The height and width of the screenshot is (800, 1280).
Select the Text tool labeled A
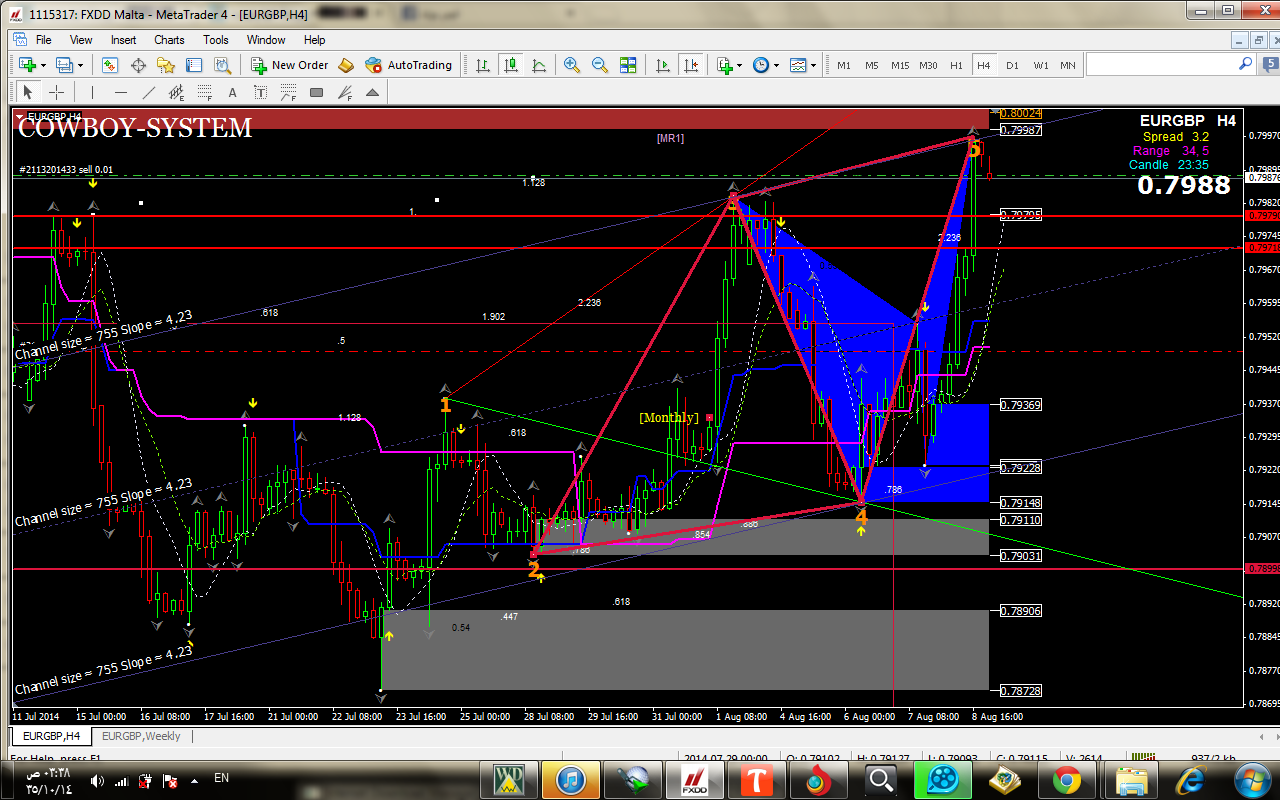tap(233, 92)
